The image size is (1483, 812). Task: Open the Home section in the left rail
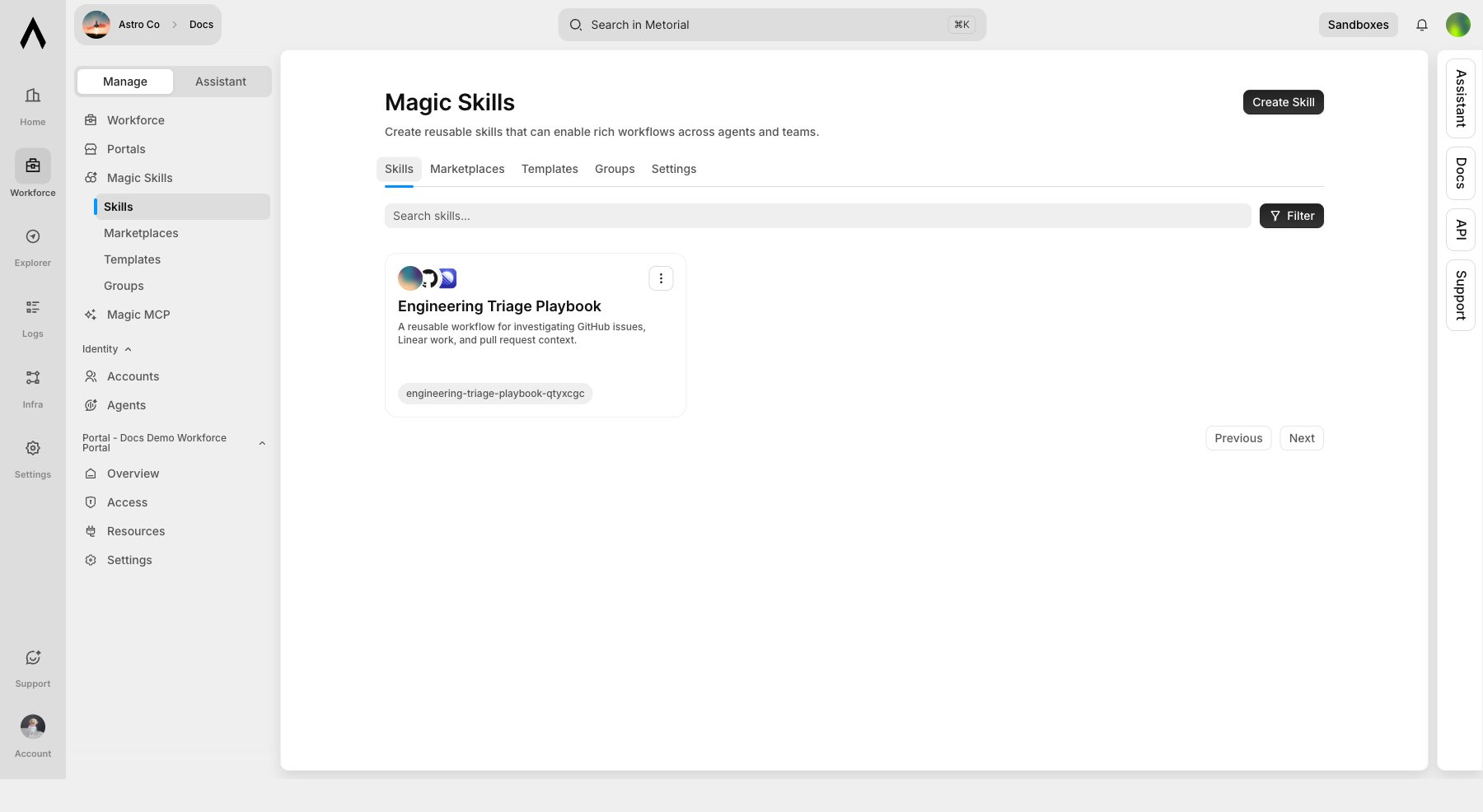tap(33, 106)
